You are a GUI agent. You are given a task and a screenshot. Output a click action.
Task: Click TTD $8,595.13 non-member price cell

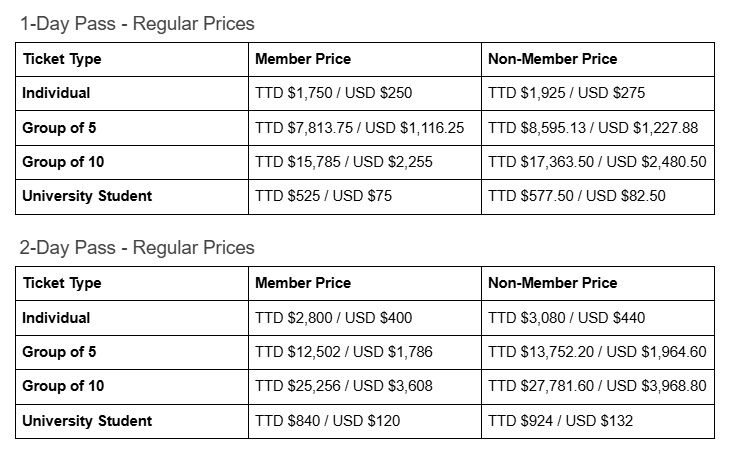(x=598, y=128)
